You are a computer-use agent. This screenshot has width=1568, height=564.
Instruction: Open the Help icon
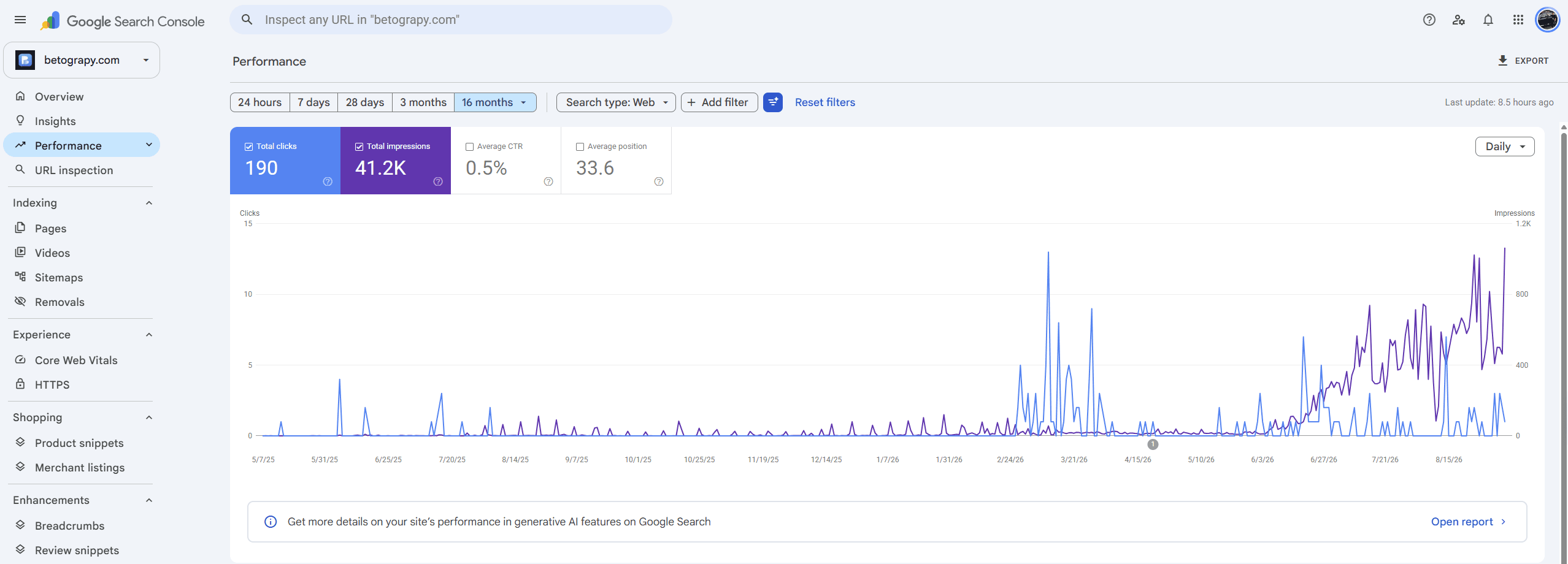pos(1429,20)
